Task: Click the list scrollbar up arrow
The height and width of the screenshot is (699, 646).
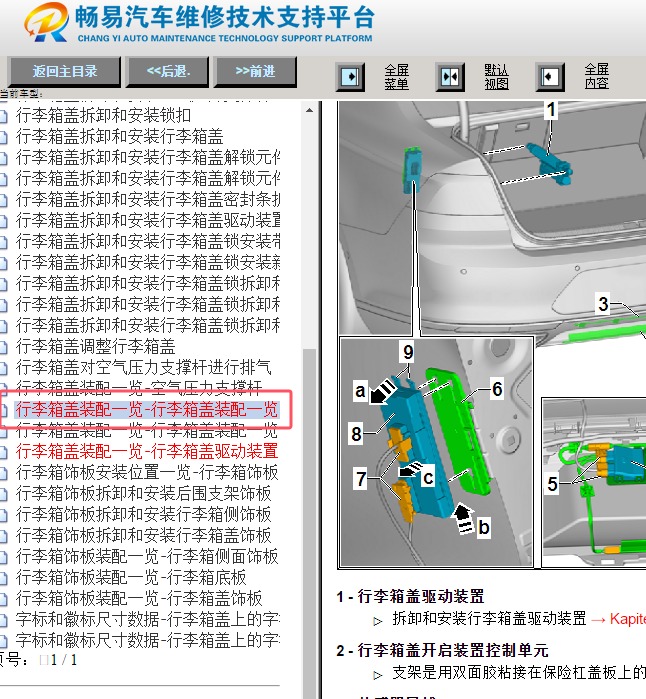Action: point(309,110)
